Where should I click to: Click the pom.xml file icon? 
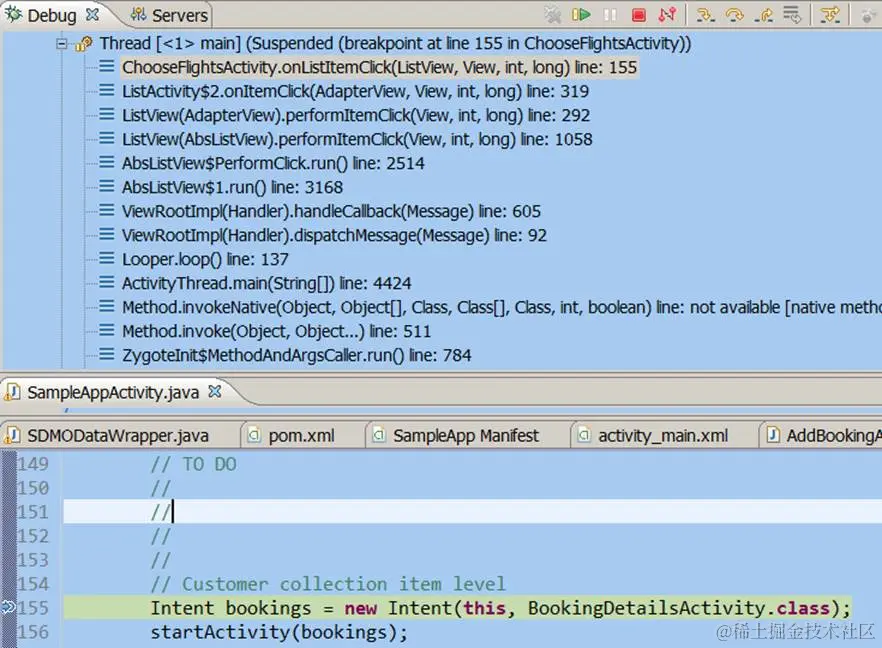(255, 435)
